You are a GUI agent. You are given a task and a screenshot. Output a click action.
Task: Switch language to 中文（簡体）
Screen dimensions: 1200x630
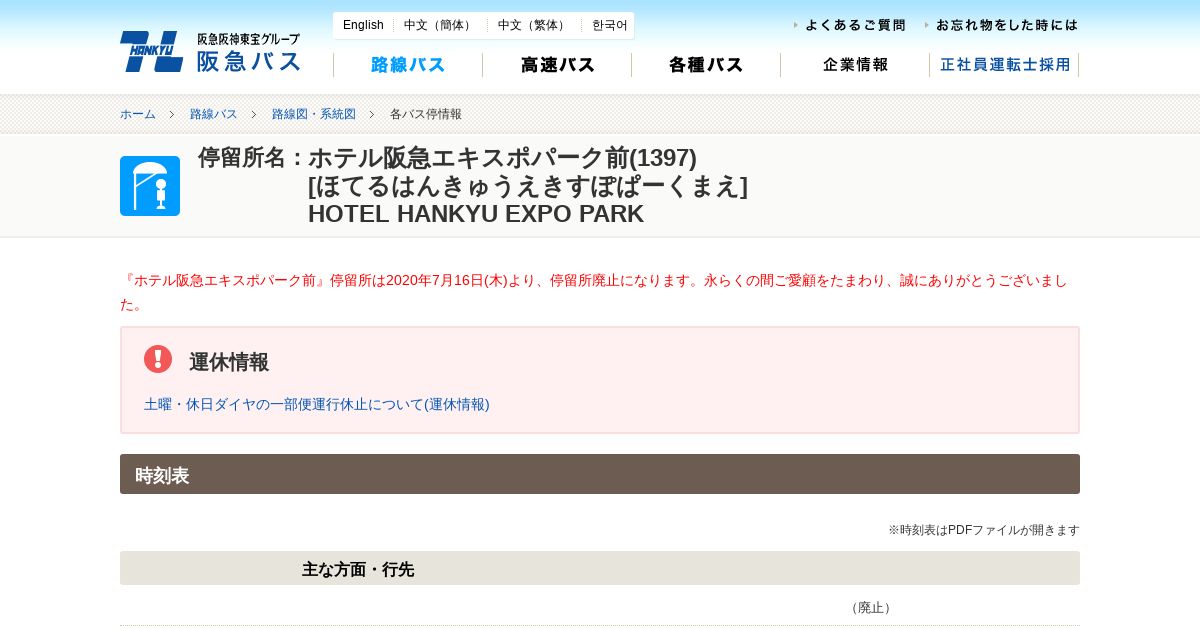pyautogui.click(x=440, y=25)
